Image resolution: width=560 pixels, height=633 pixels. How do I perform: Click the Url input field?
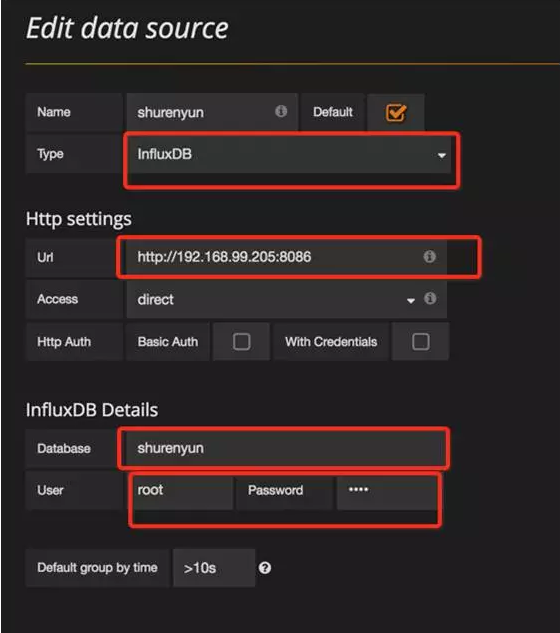(286, 257)
